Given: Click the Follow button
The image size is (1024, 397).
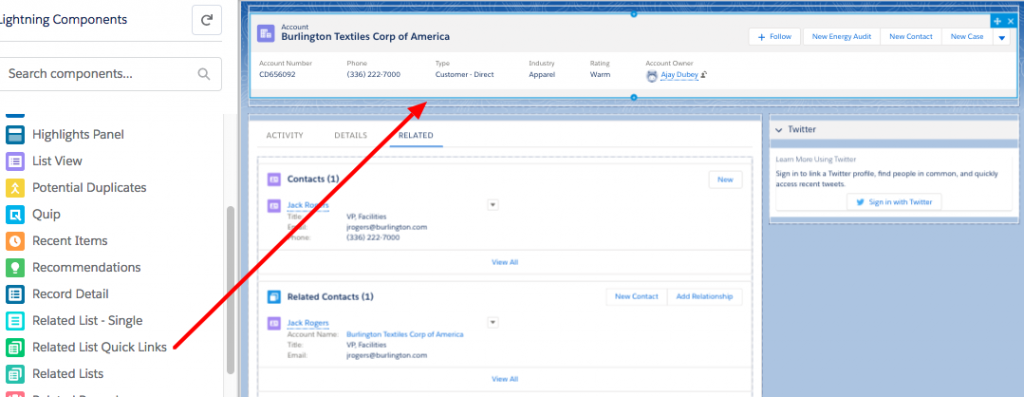Looking at the screenshot, I should 775,37.
